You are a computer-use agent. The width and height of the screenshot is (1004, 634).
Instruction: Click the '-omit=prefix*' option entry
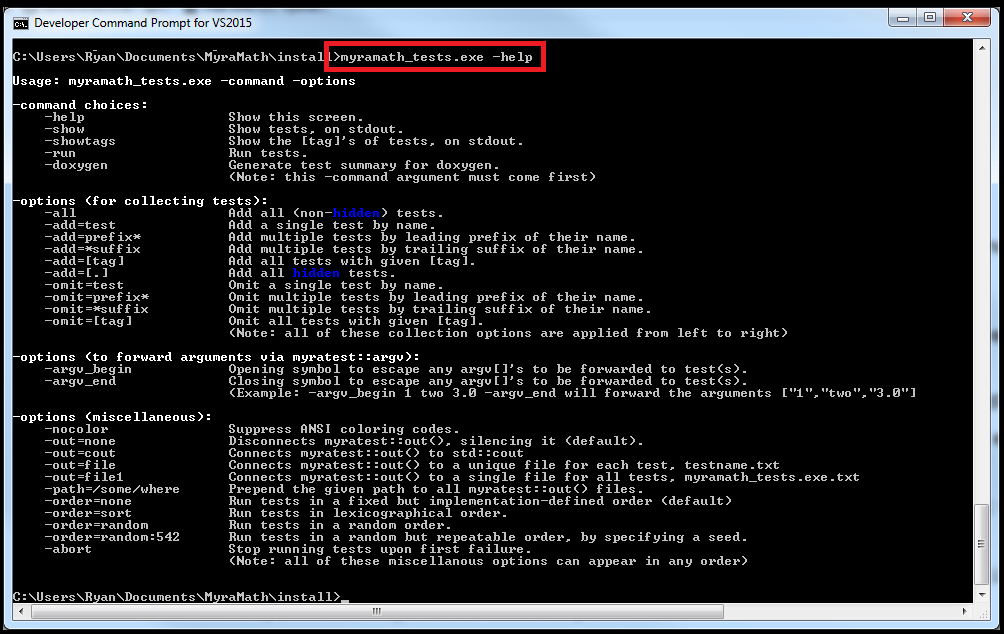point(96,297)
